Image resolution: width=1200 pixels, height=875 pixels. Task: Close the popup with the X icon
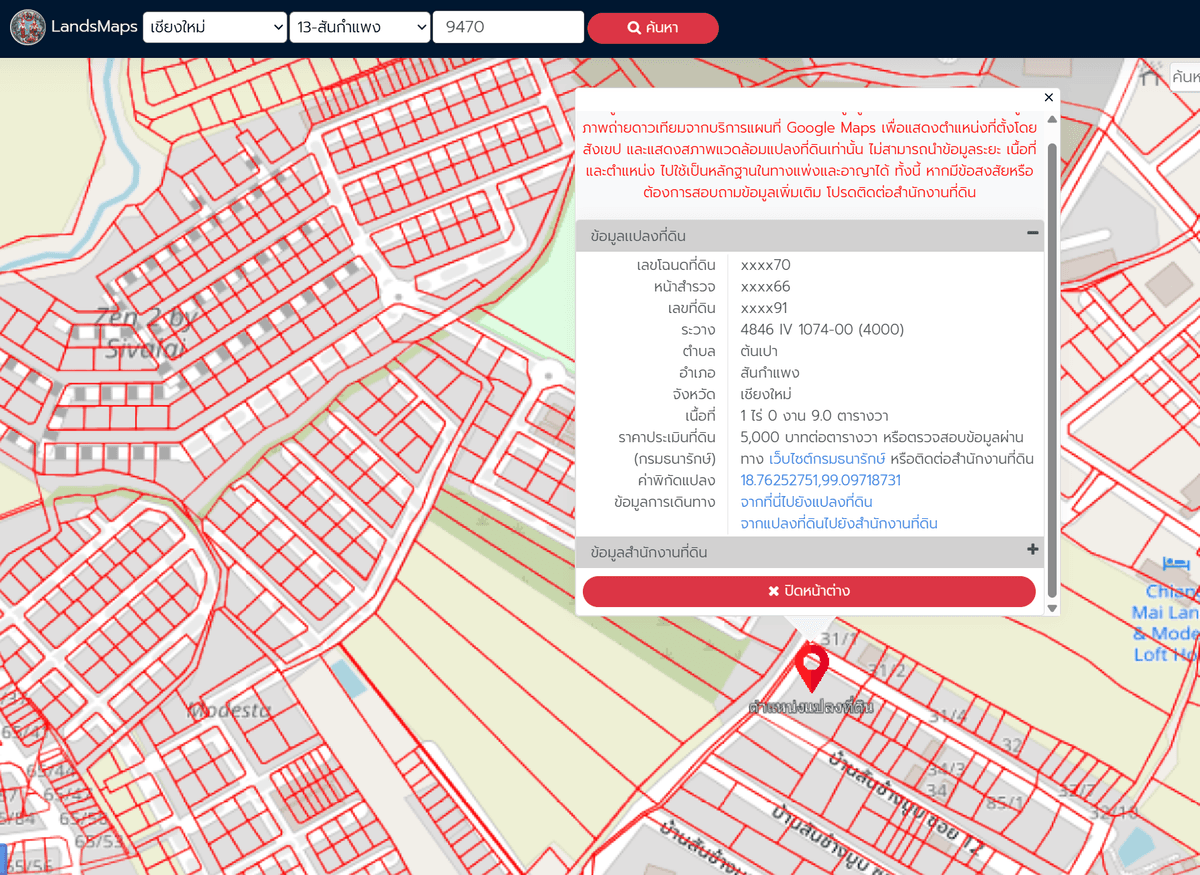(1048, 97)
